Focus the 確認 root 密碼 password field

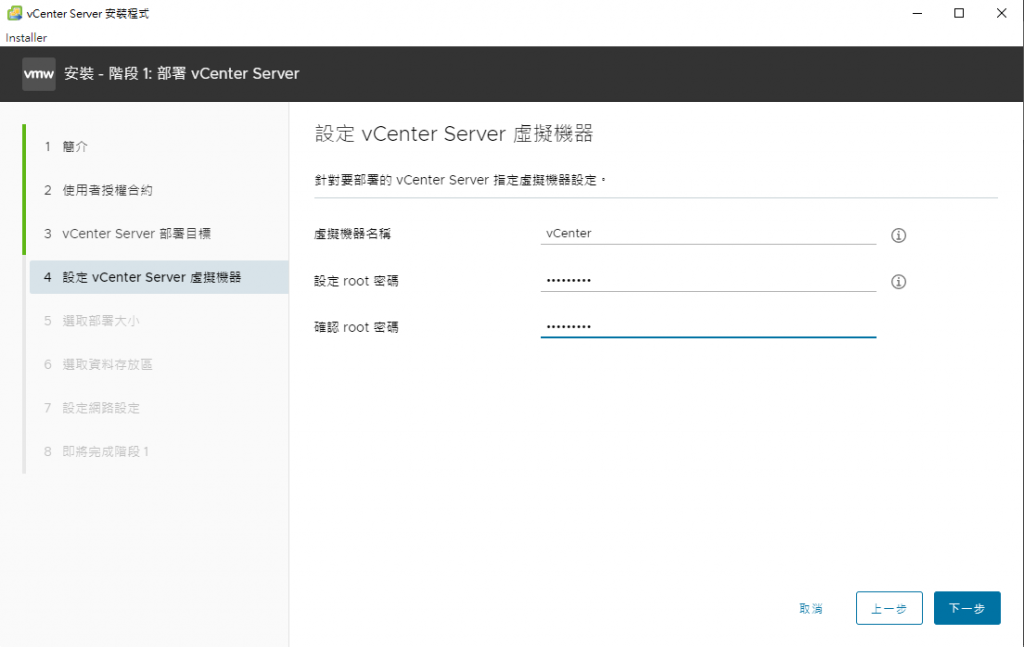pos(708,327)
